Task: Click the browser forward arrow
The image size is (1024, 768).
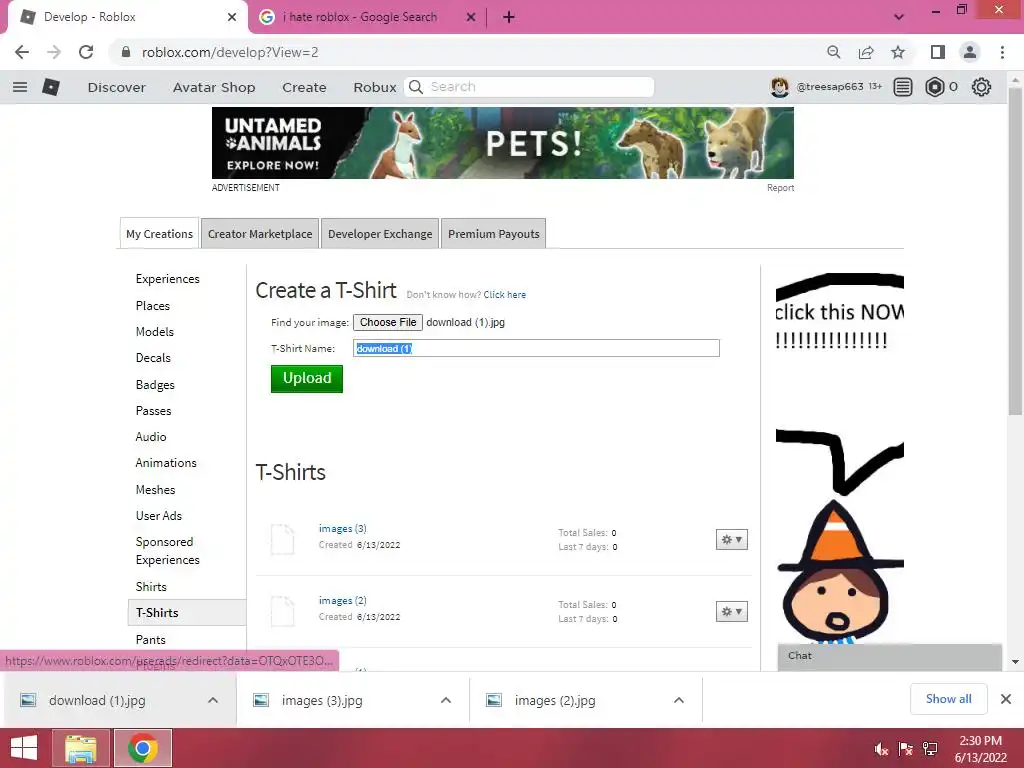Action: (x=54, y=52)
